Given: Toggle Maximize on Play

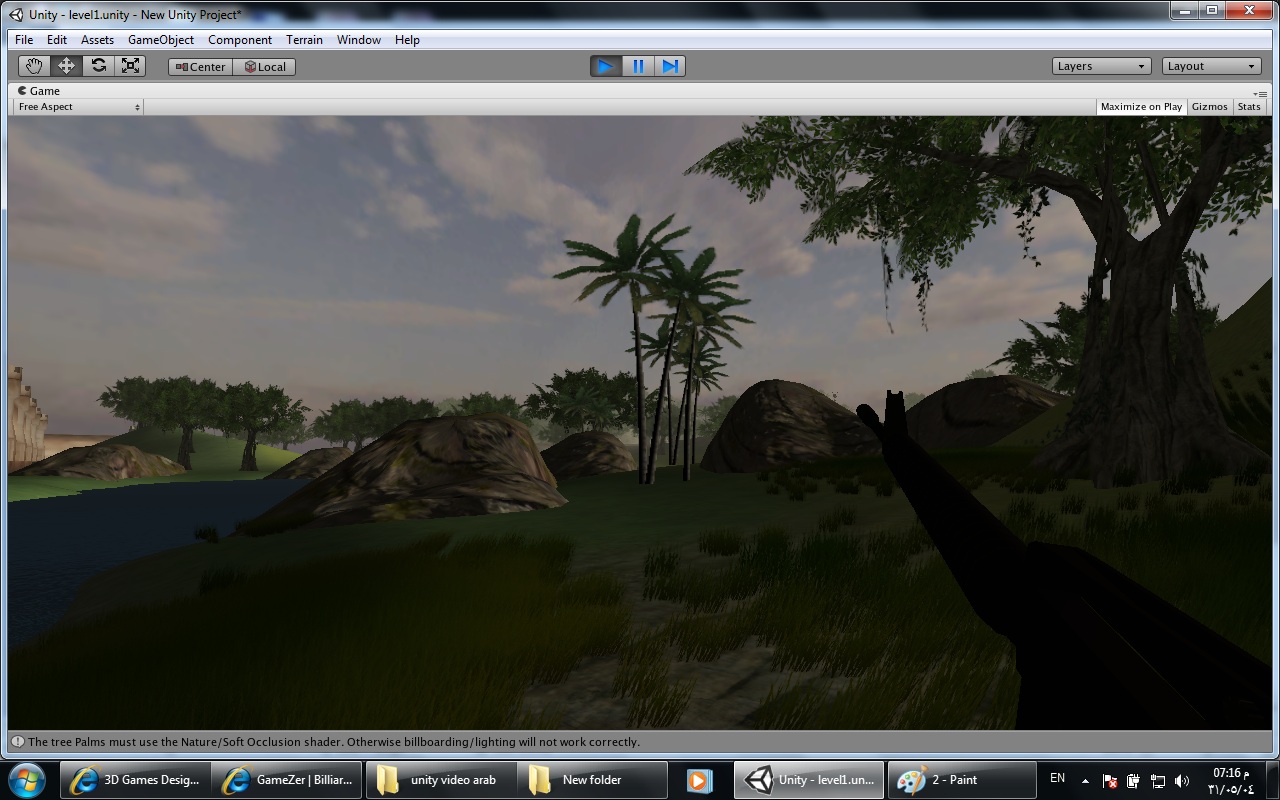Looking at the screenshot, I should coord(1141,107).
